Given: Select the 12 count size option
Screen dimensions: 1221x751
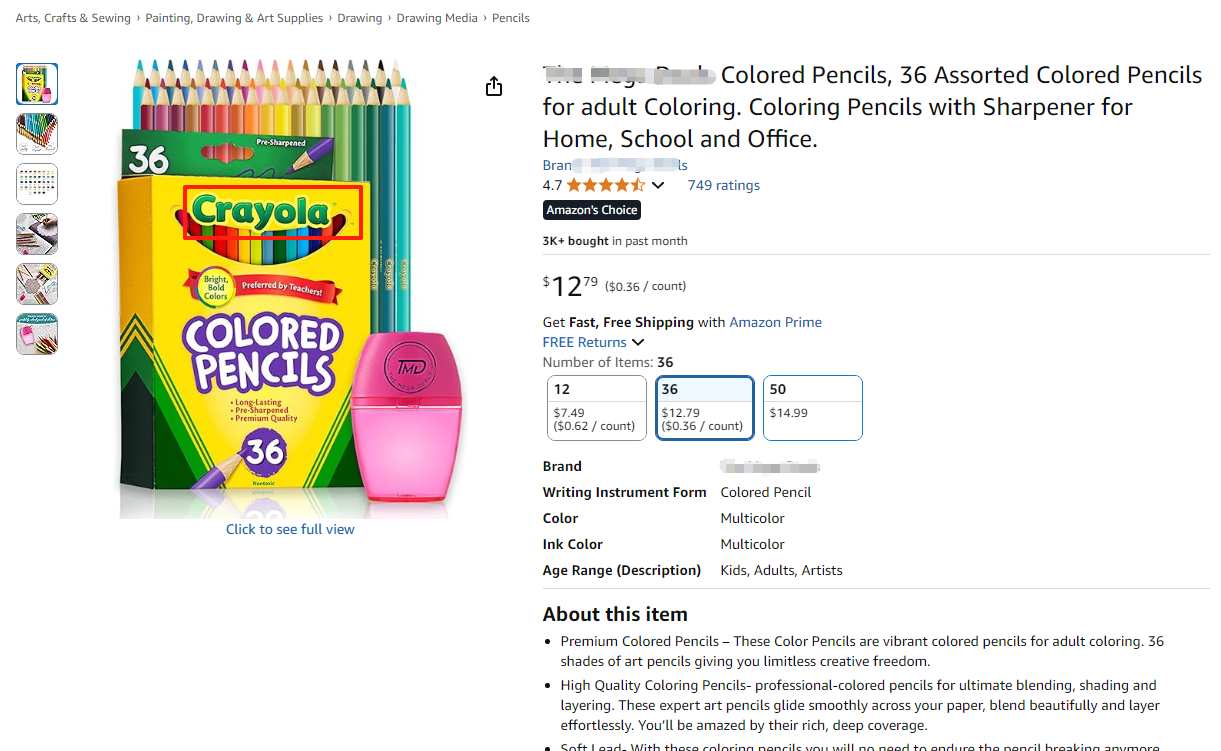Looking at the screenshot, I should (x=596, y=408).
